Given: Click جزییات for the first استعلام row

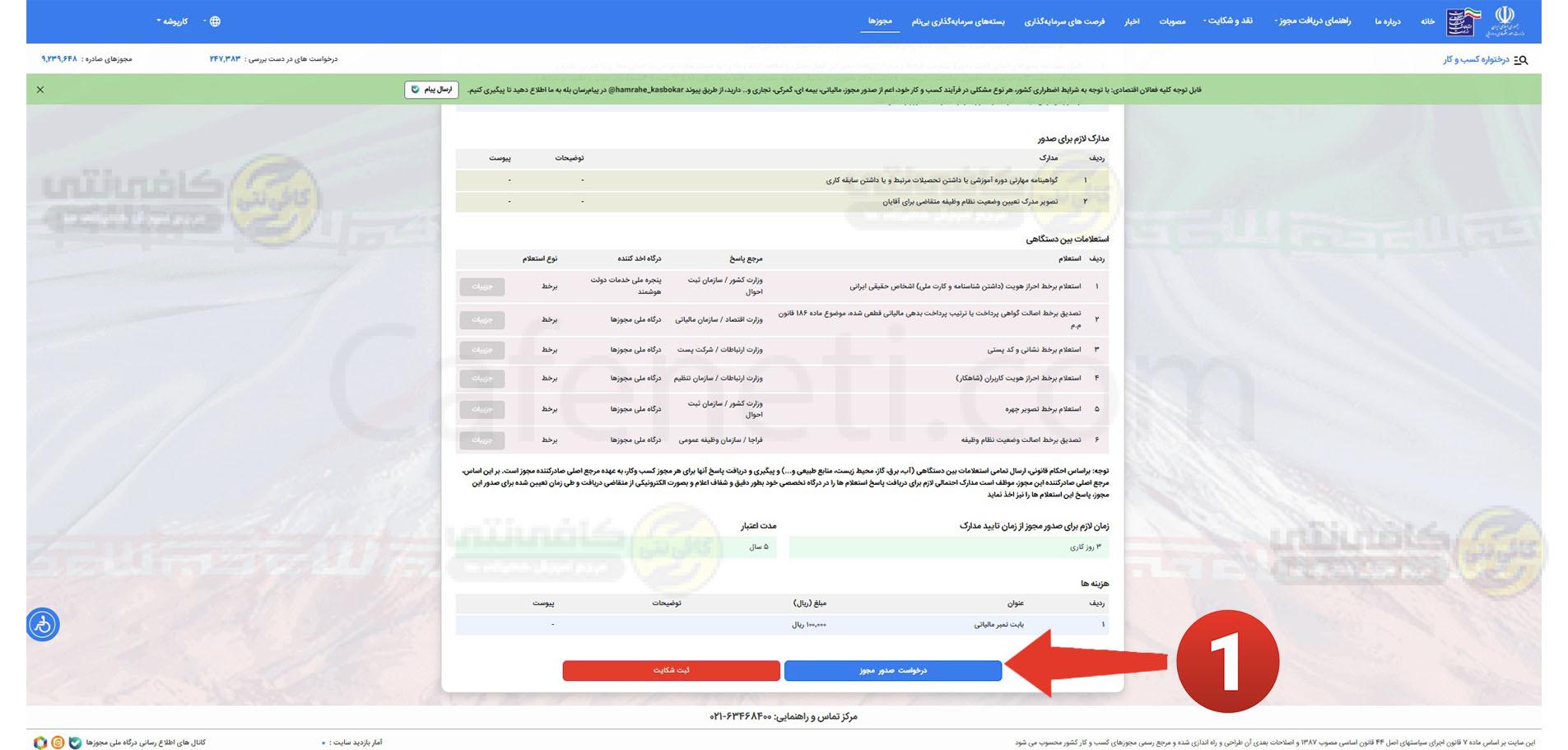Looking at the screenshot, I should point(482,287).
